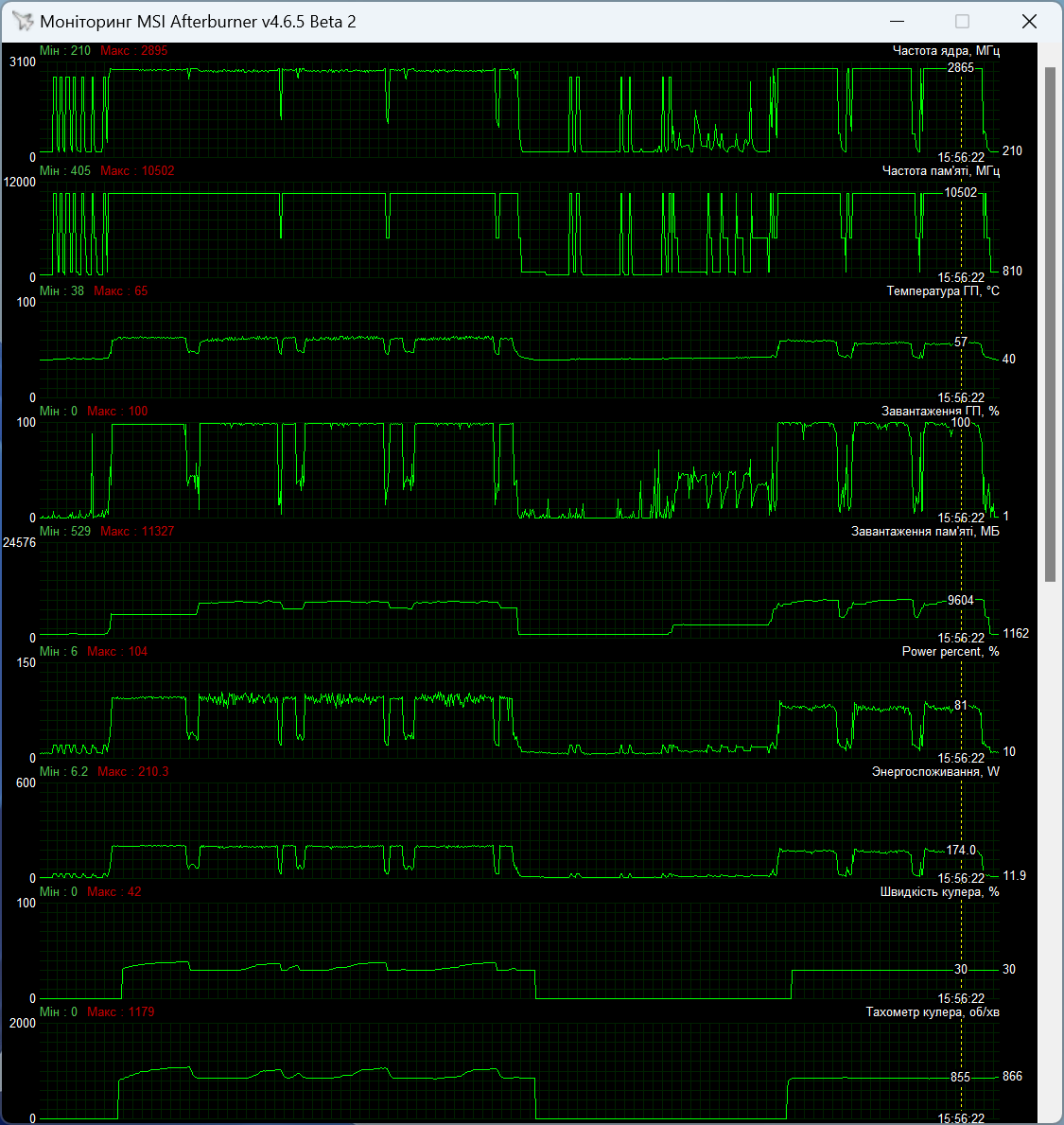Viewport: 1064px width, 1125px height.
Task: Click the window title 'Моніторинг MSI Afterburner v4.6.5 Beta 2'
Action: click(x=198, y=22)
